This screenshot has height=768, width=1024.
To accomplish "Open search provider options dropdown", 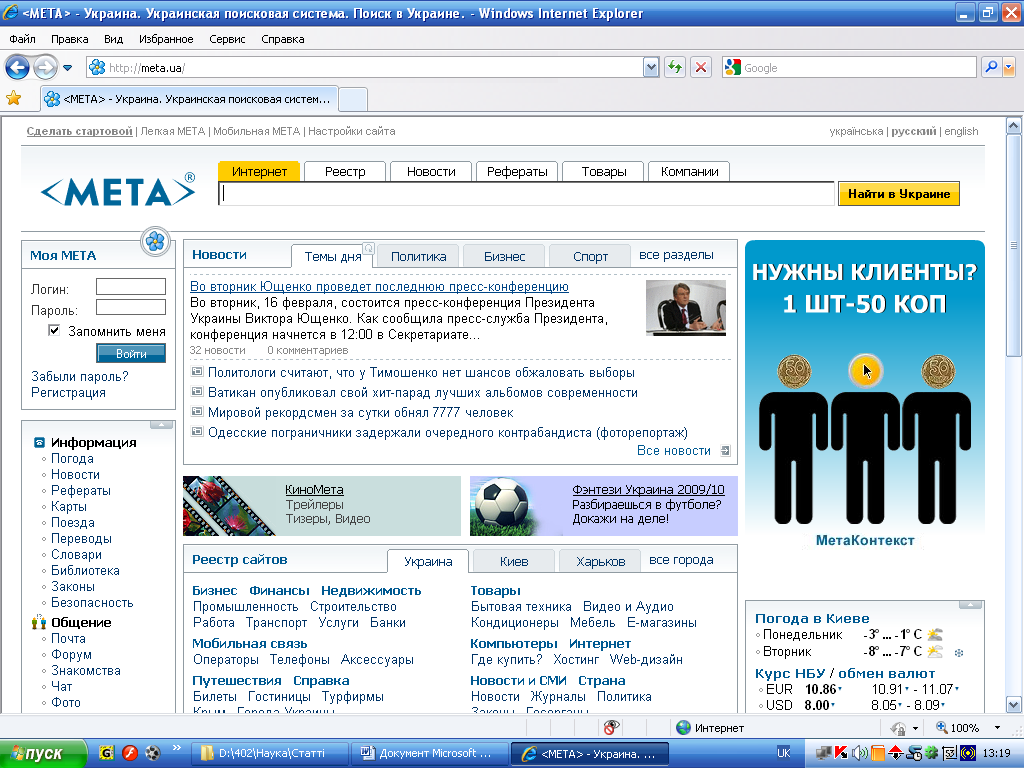I will [x=1009, y=67].
